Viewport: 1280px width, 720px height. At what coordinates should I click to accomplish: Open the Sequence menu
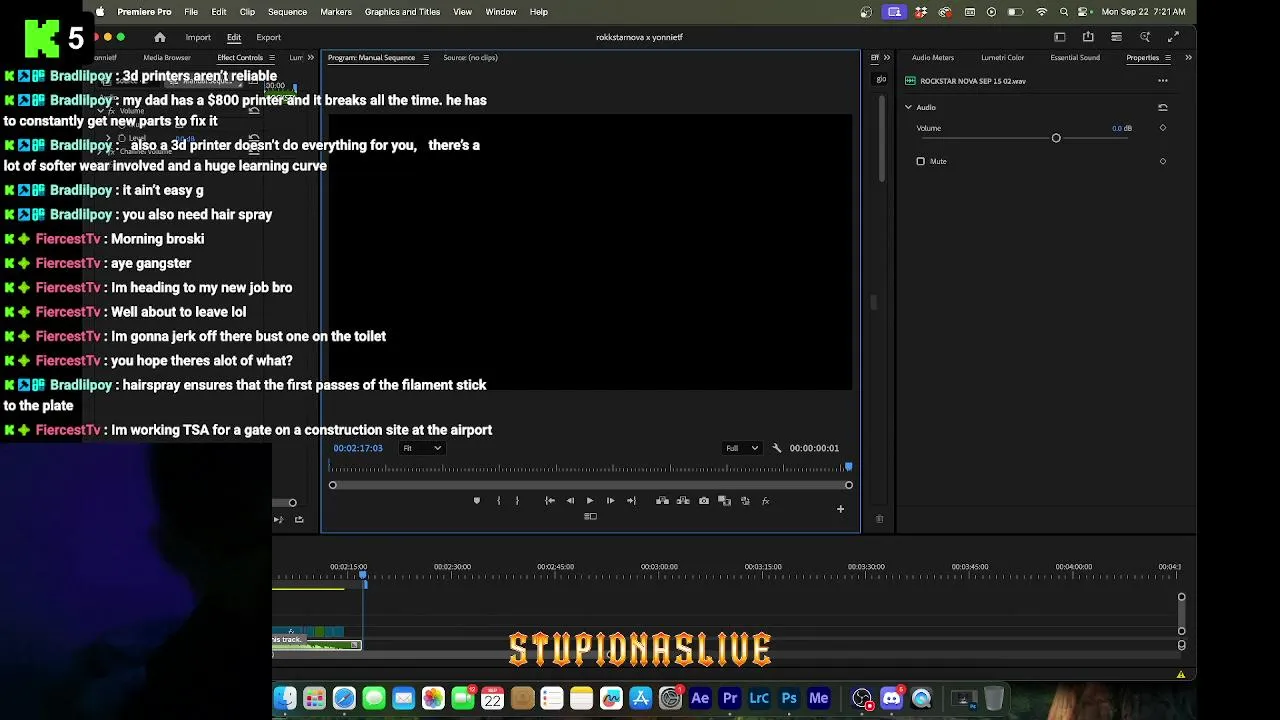pyautogui.click(x=287, y=12)
